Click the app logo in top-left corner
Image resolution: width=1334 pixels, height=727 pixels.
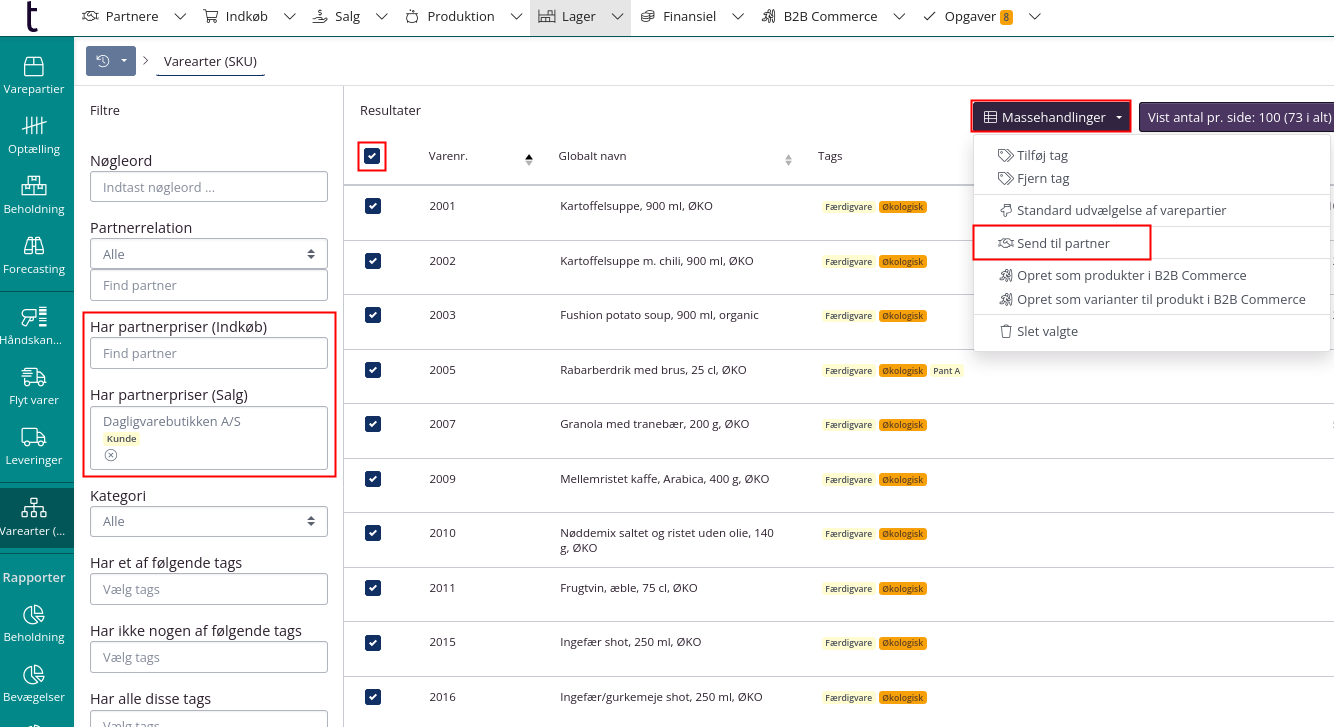[x=33, y=17]
